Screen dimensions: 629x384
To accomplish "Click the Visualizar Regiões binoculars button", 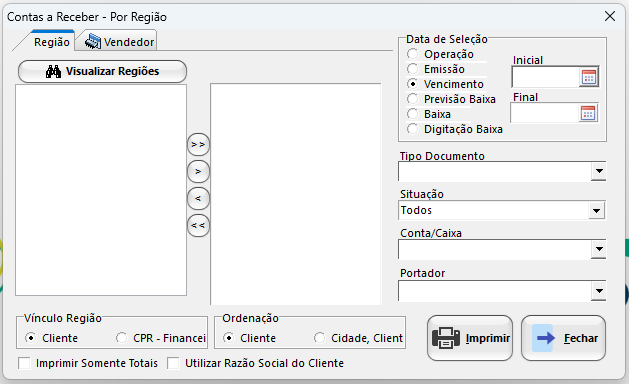I will click(102, 71).
